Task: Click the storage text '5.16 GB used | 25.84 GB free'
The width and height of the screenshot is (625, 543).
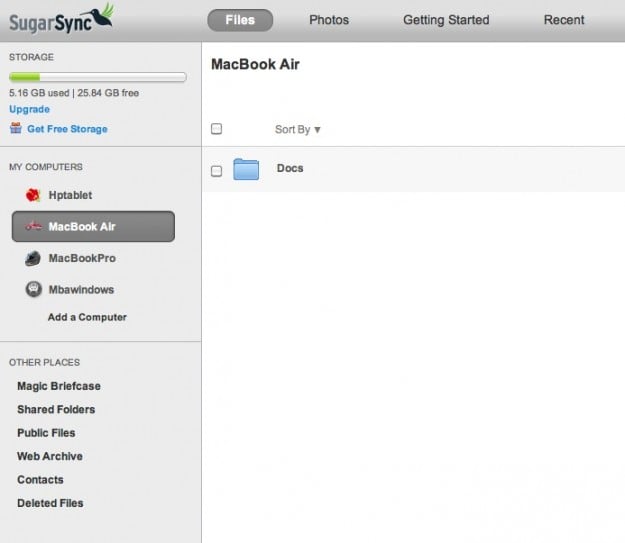Action: (74, 93)
